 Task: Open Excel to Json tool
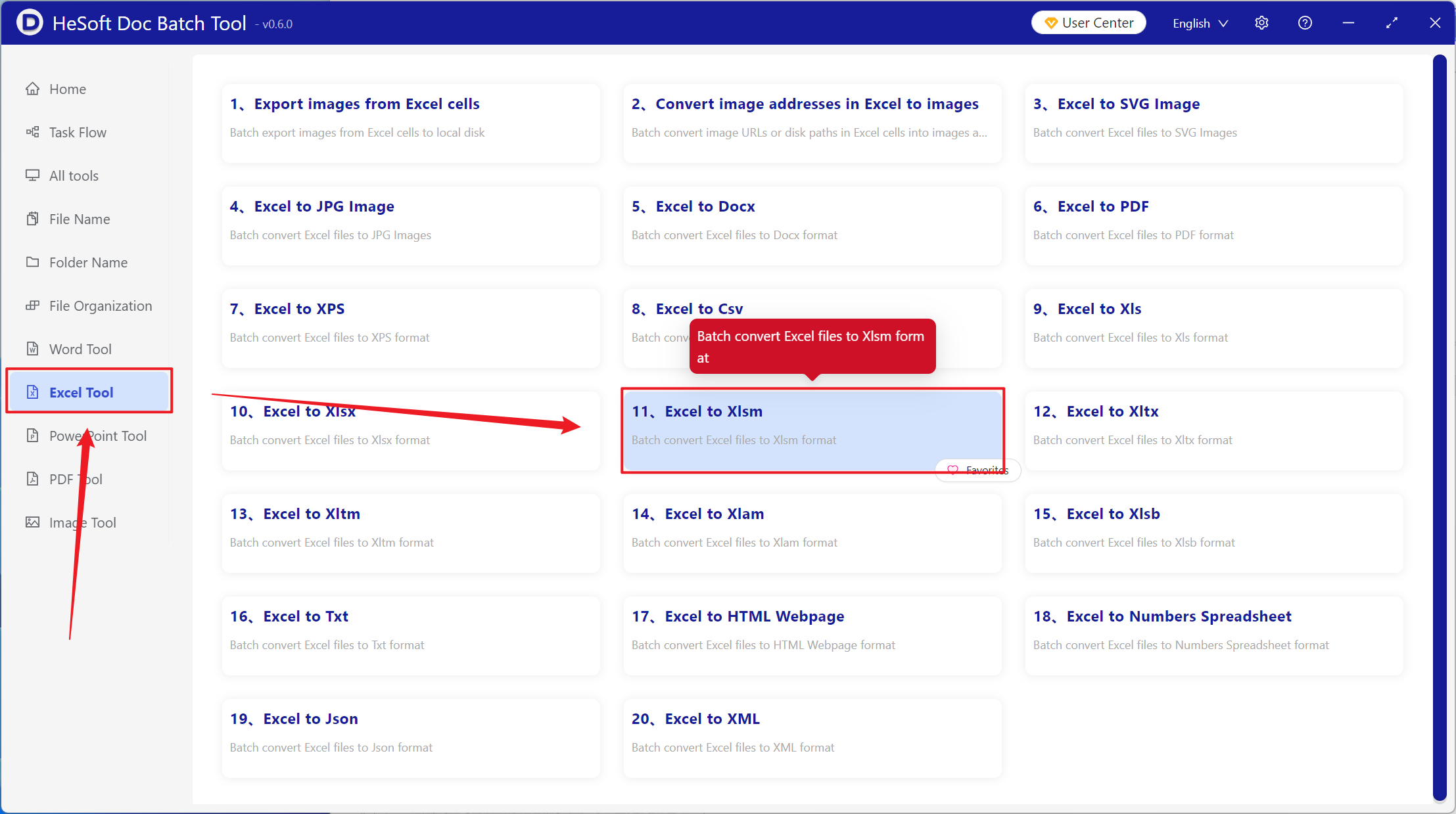pyautogui.click(x=411, y=738)
